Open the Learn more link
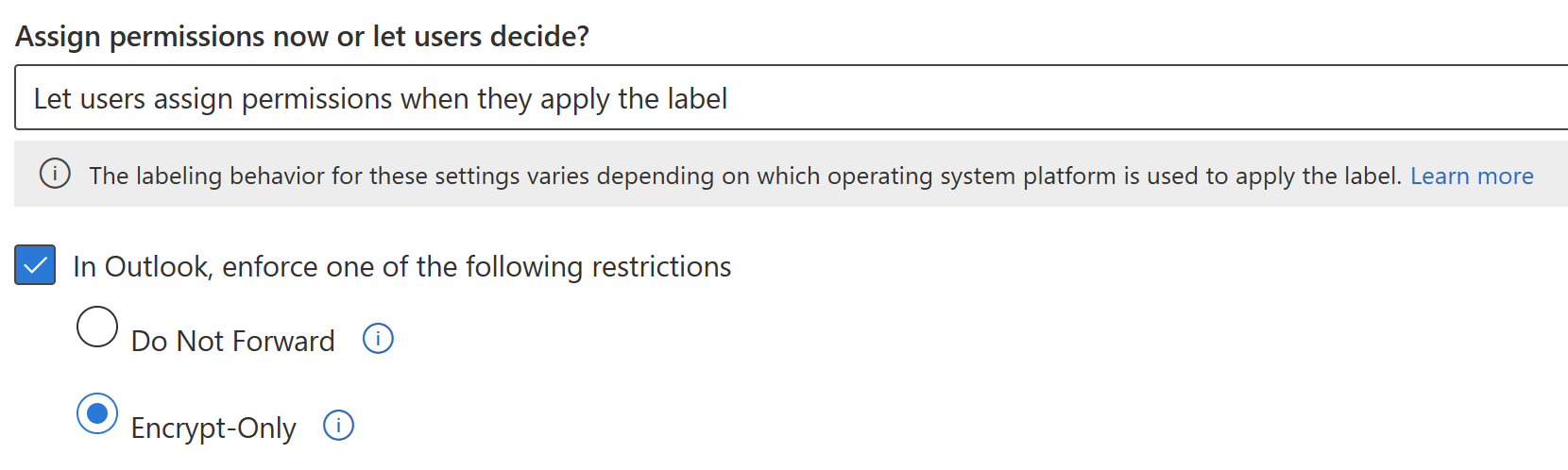Viewport: 1568px width, 470px height. point(1471,176)
